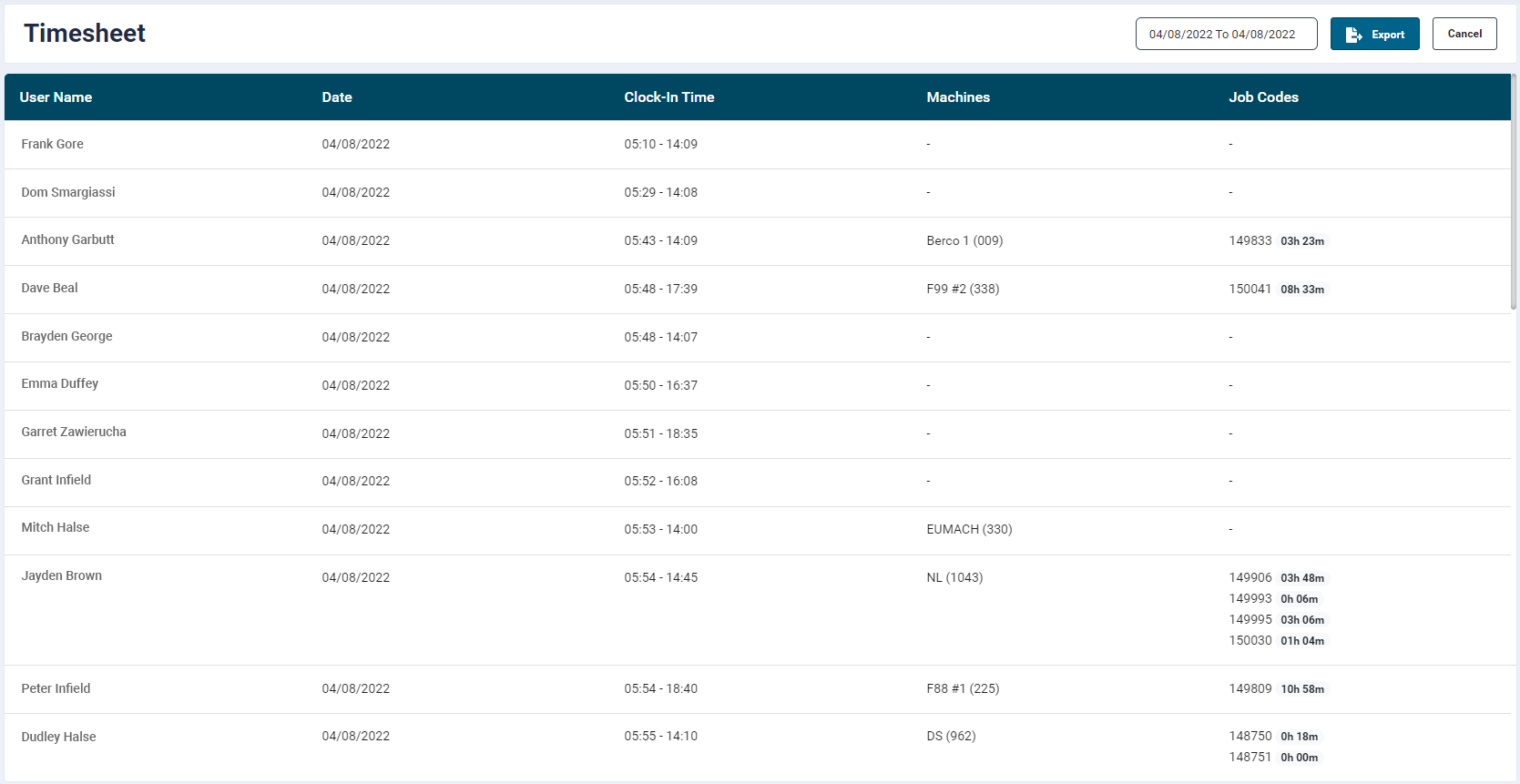The height and width of the screenshot is (784, 1520).
Task: Click the Machines column header
Action: (957, 97)
